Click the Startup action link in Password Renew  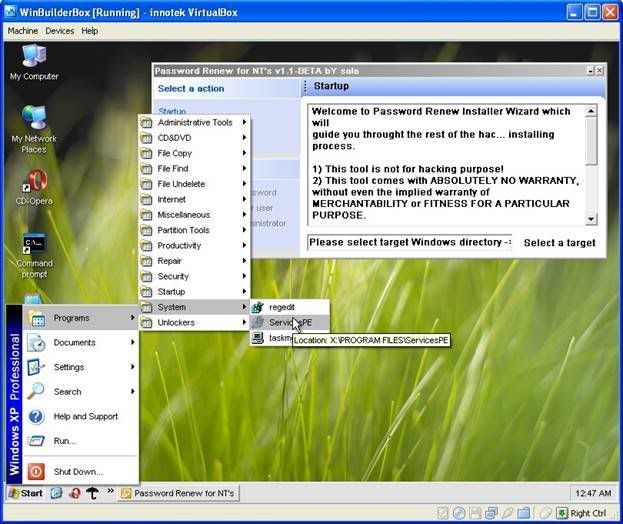[x=172, y=111]
